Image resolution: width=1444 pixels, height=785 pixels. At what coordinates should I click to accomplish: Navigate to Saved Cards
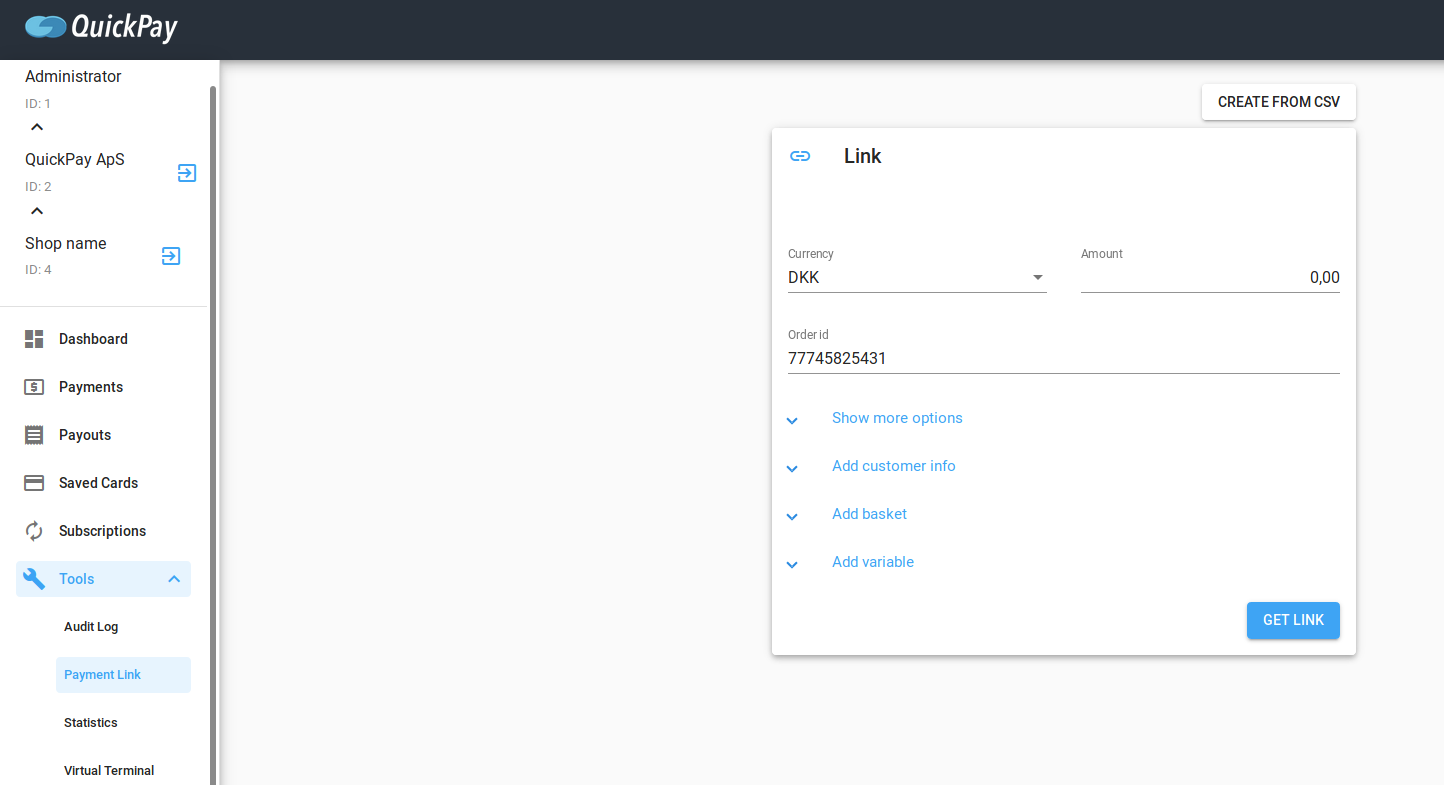coord(98,483)
